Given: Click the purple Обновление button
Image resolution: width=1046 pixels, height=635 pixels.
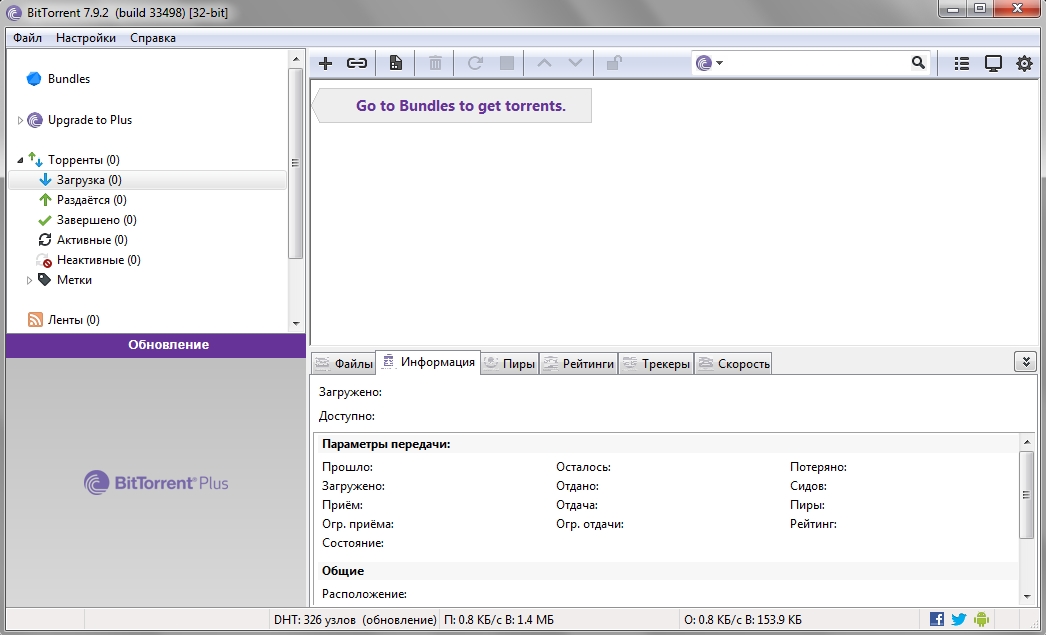Looking at the screenshot, I should point(155,345).
